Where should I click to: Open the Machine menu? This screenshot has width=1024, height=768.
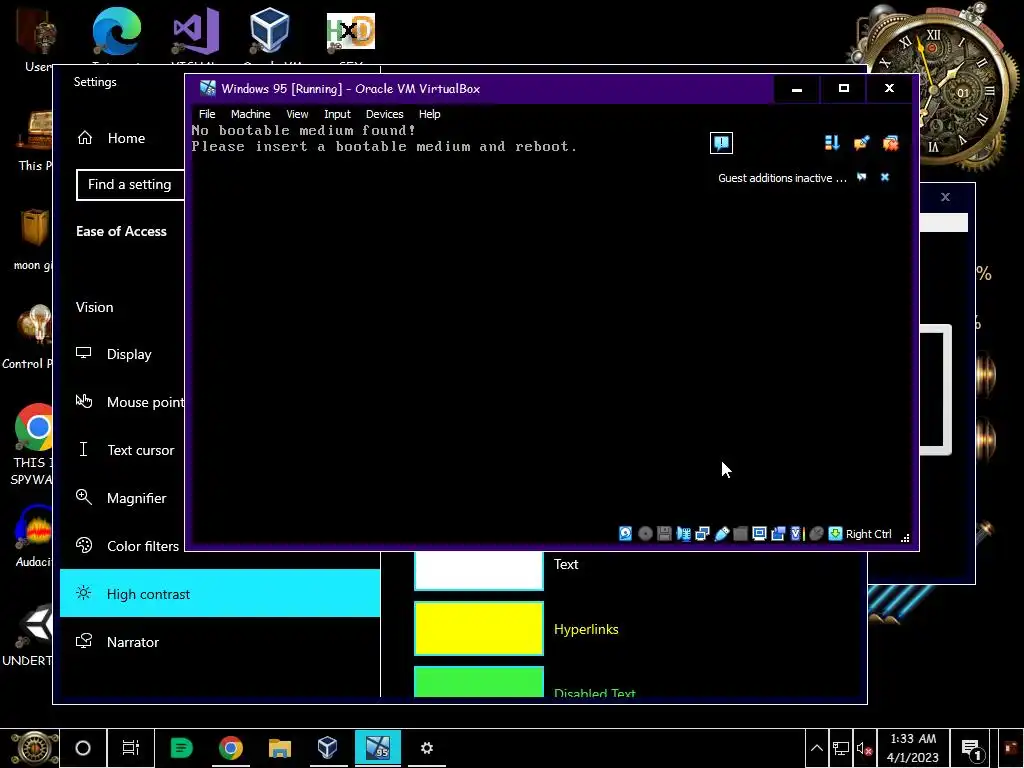(x=250, y=114)
